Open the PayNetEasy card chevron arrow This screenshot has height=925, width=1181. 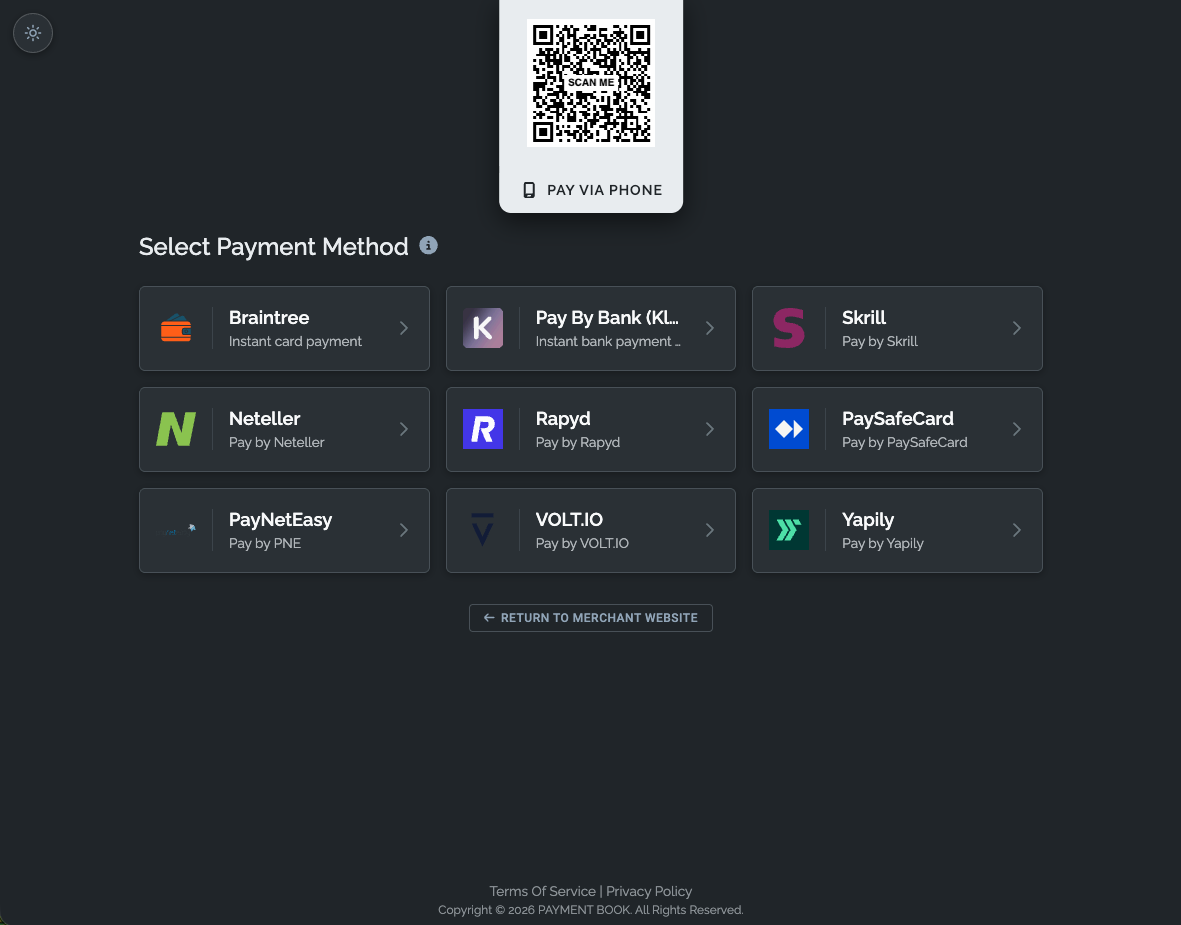[x=404, y=530]
